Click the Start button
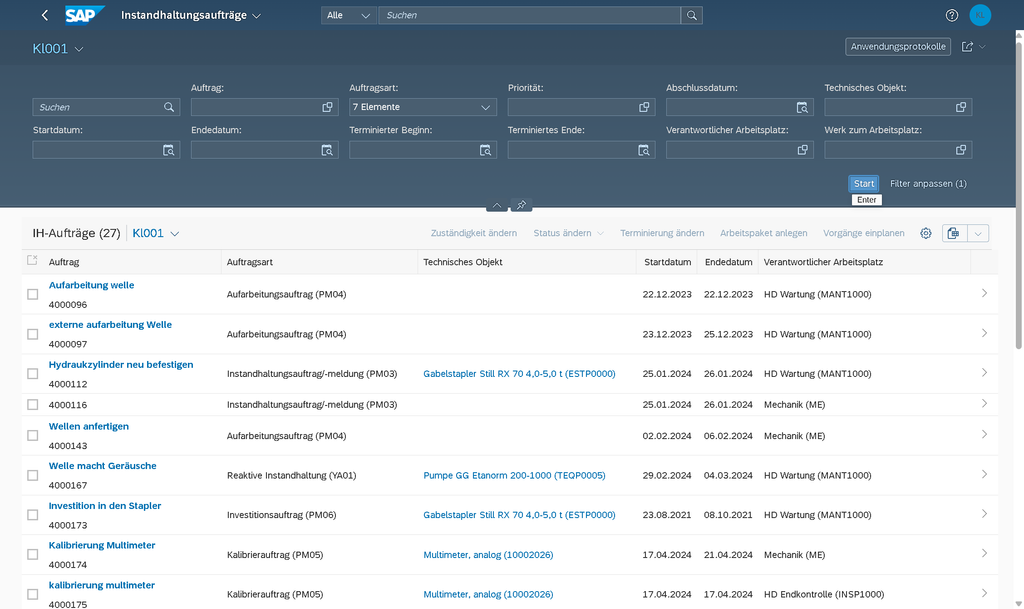The image size is (1024, 609). click(x=863, y=183)
